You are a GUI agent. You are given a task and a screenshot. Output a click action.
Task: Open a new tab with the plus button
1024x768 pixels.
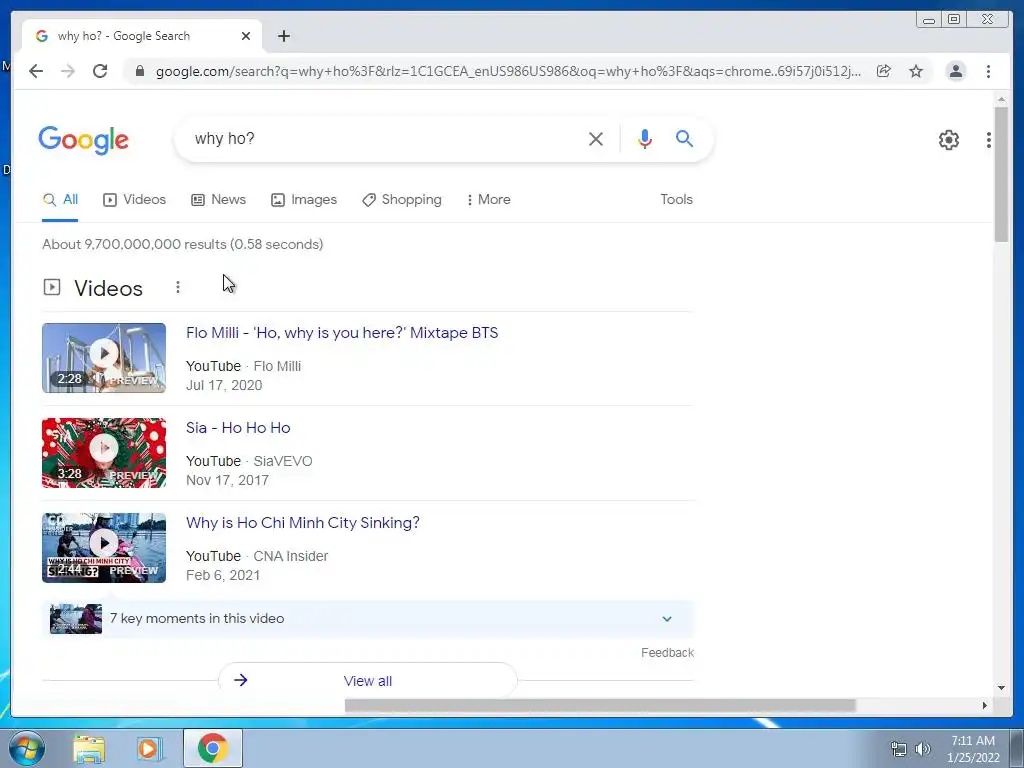283,36
